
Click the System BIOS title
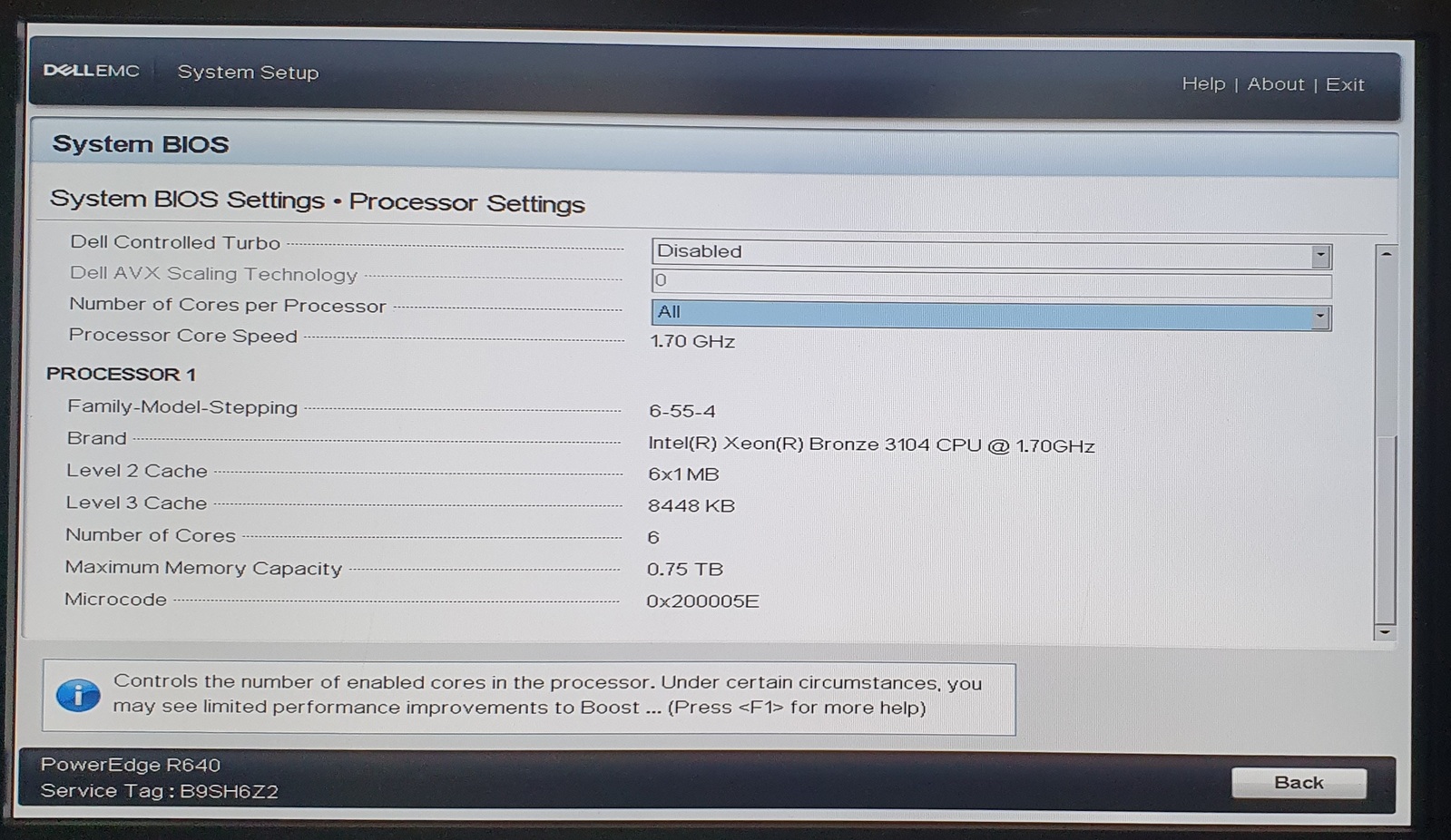(x=141, y=144)
